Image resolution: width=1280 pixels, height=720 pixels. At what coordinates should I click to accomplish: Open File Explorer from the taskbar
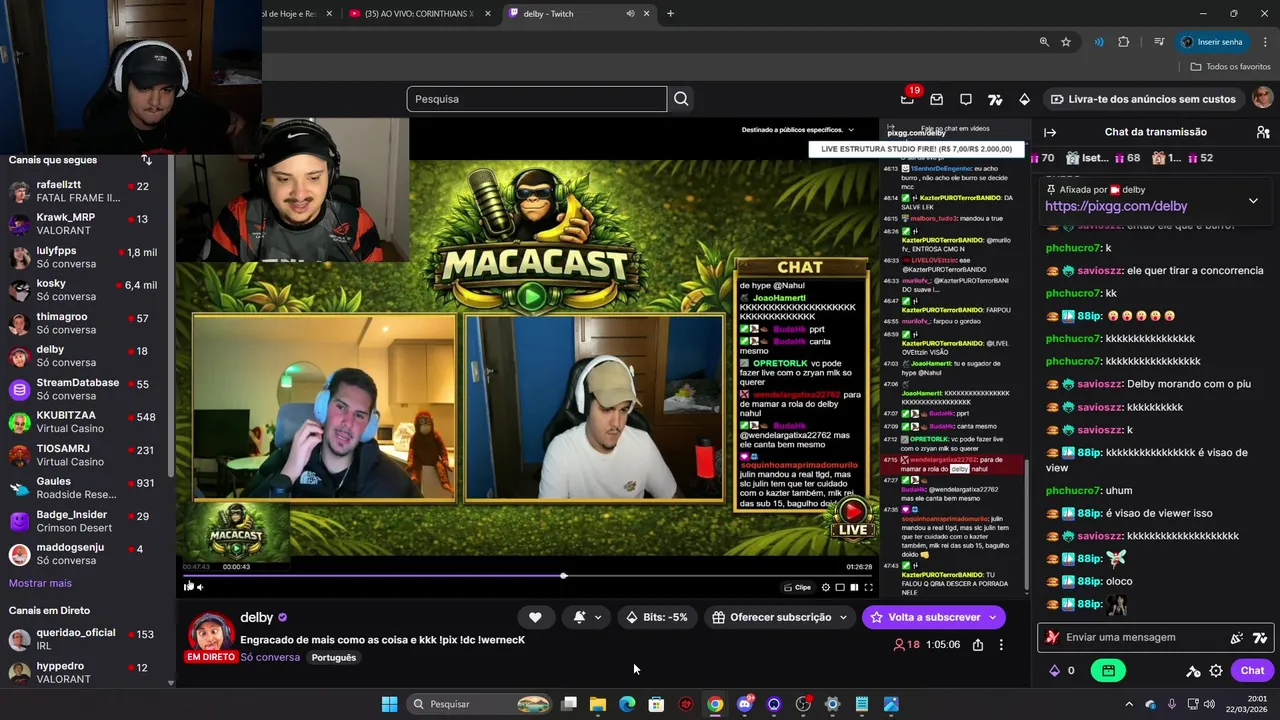pyautogui.click(x=598, y=704)
